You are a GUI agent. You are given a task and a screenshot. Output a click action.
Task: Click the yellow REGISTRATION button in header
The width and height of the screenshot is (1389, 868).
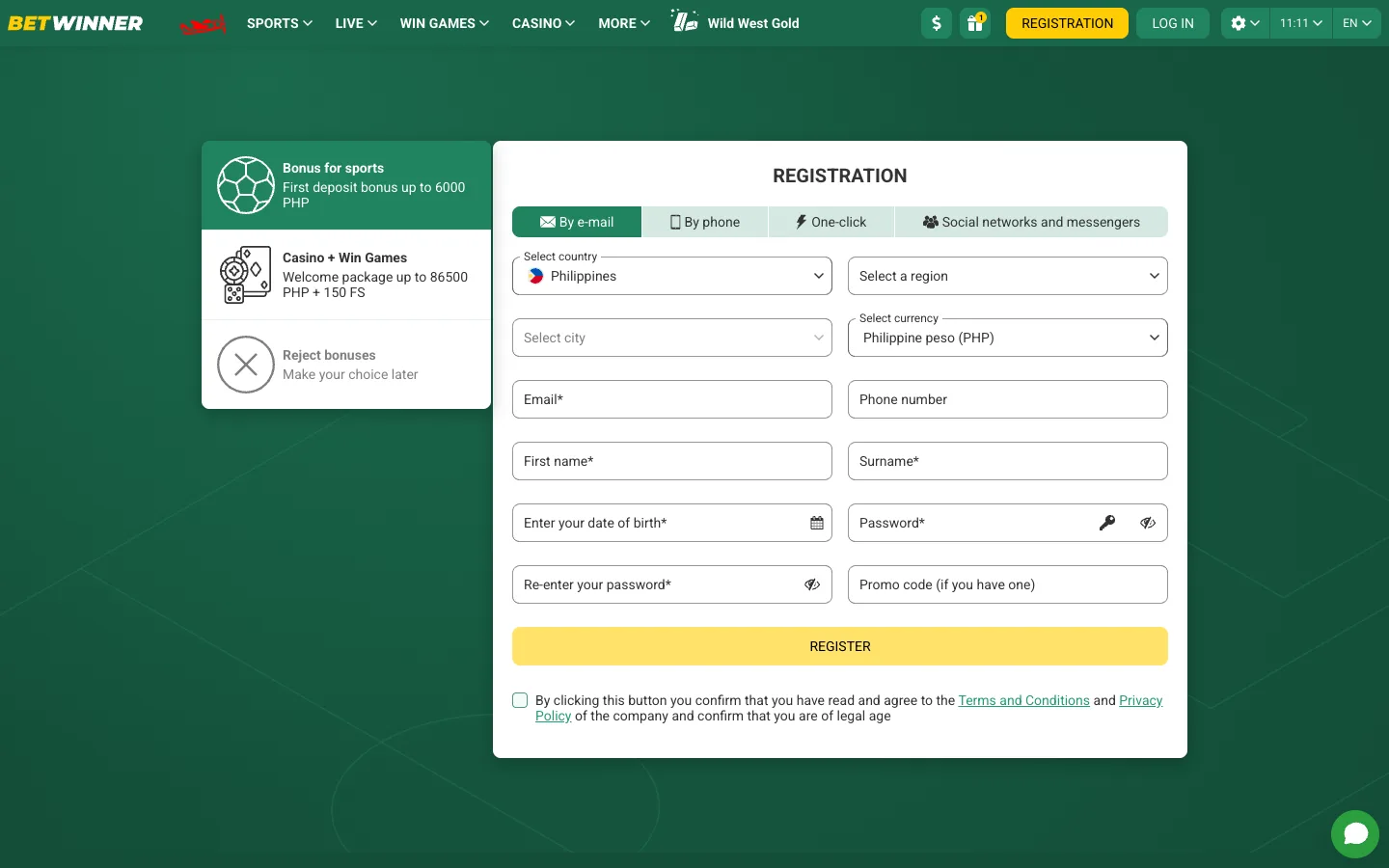(x=1067, y=23)
